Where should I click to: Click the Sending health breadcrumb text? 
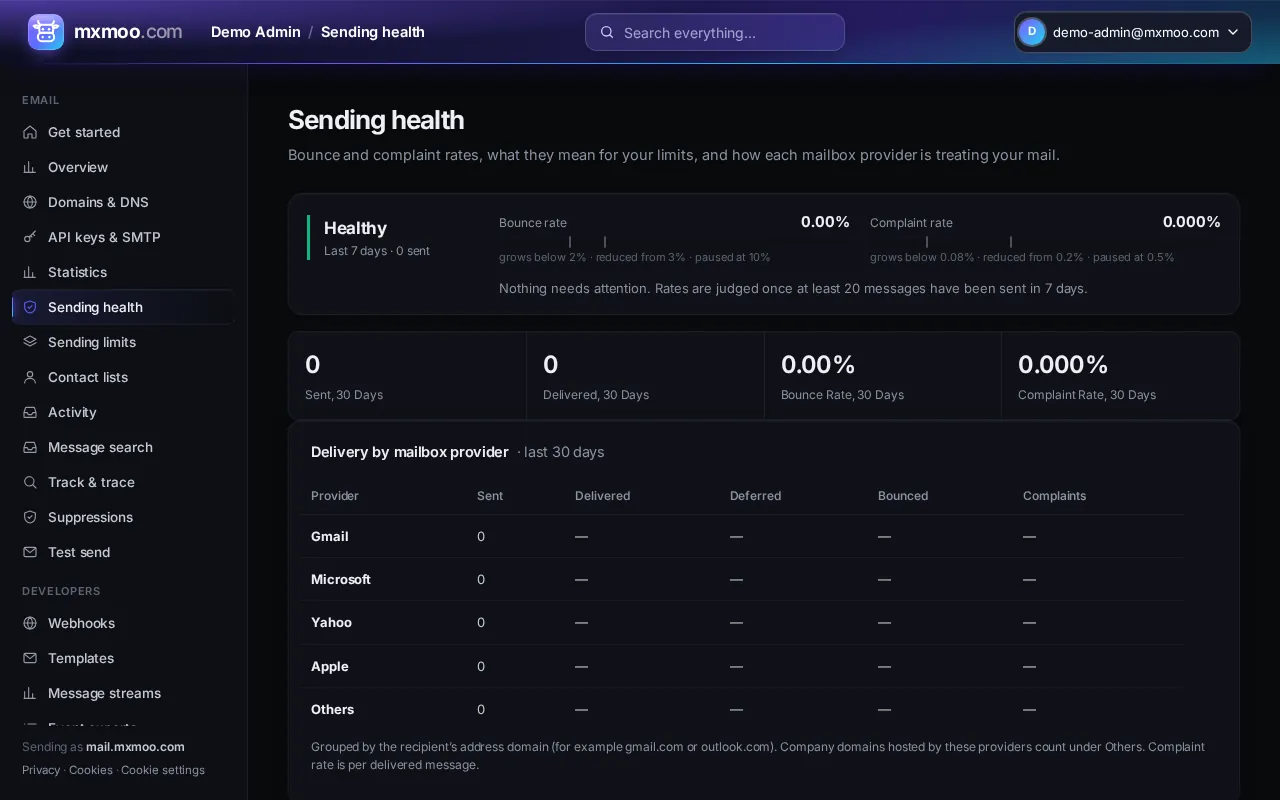(x=373, y=32)
